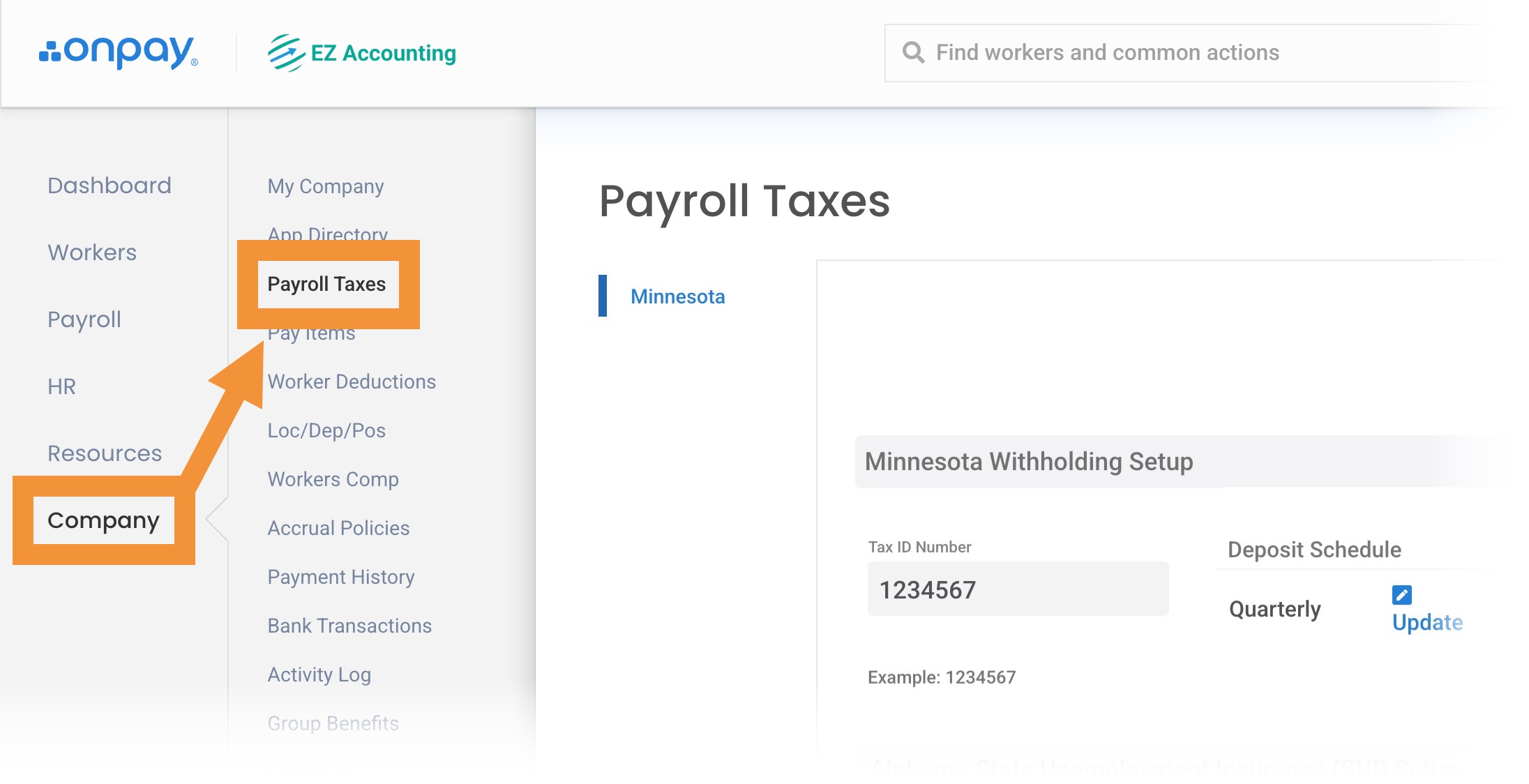The width and height of the screenshot is (1529, 784).
Task: Click the Update deposit schedule link
Action: [x=1427, y=621]
